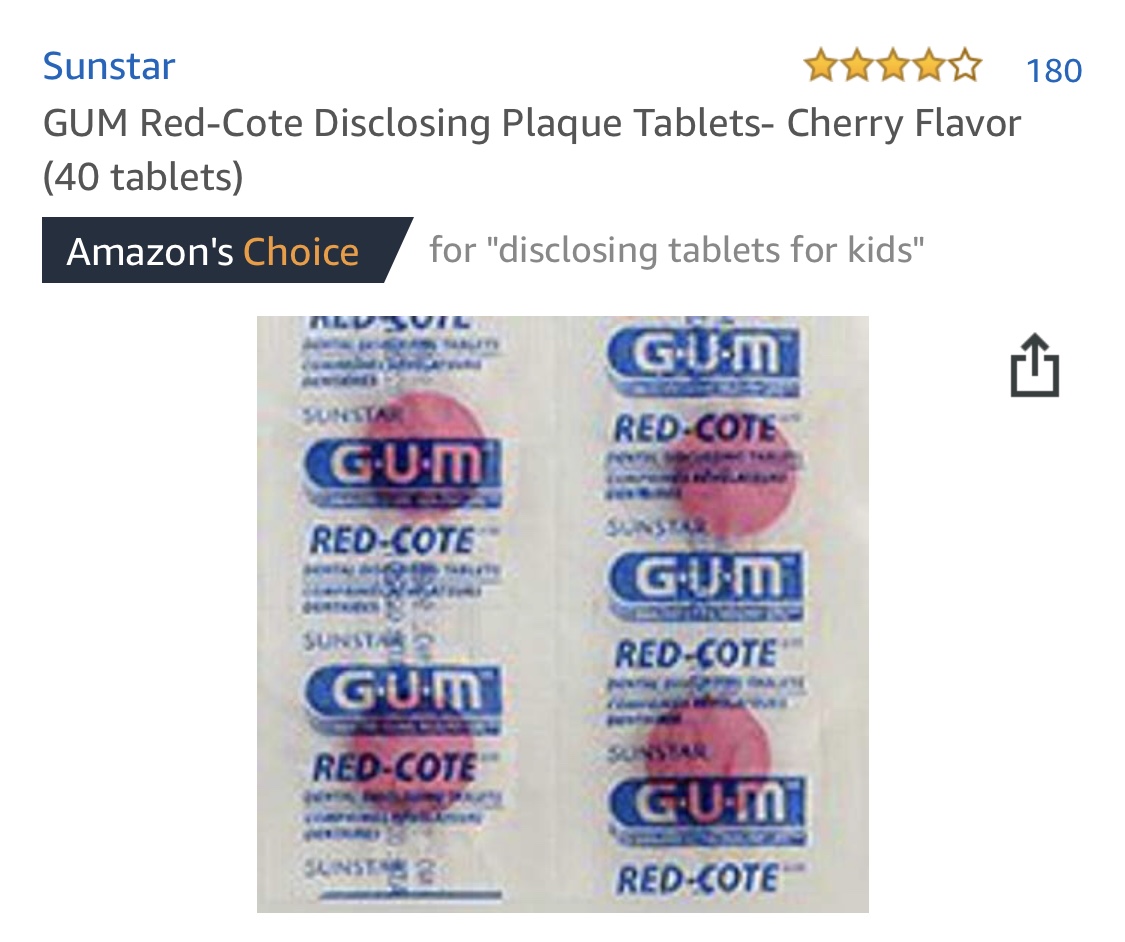Tap the share icon beside product image
The image size is (1125, 942).
(x=1035, y=364)
